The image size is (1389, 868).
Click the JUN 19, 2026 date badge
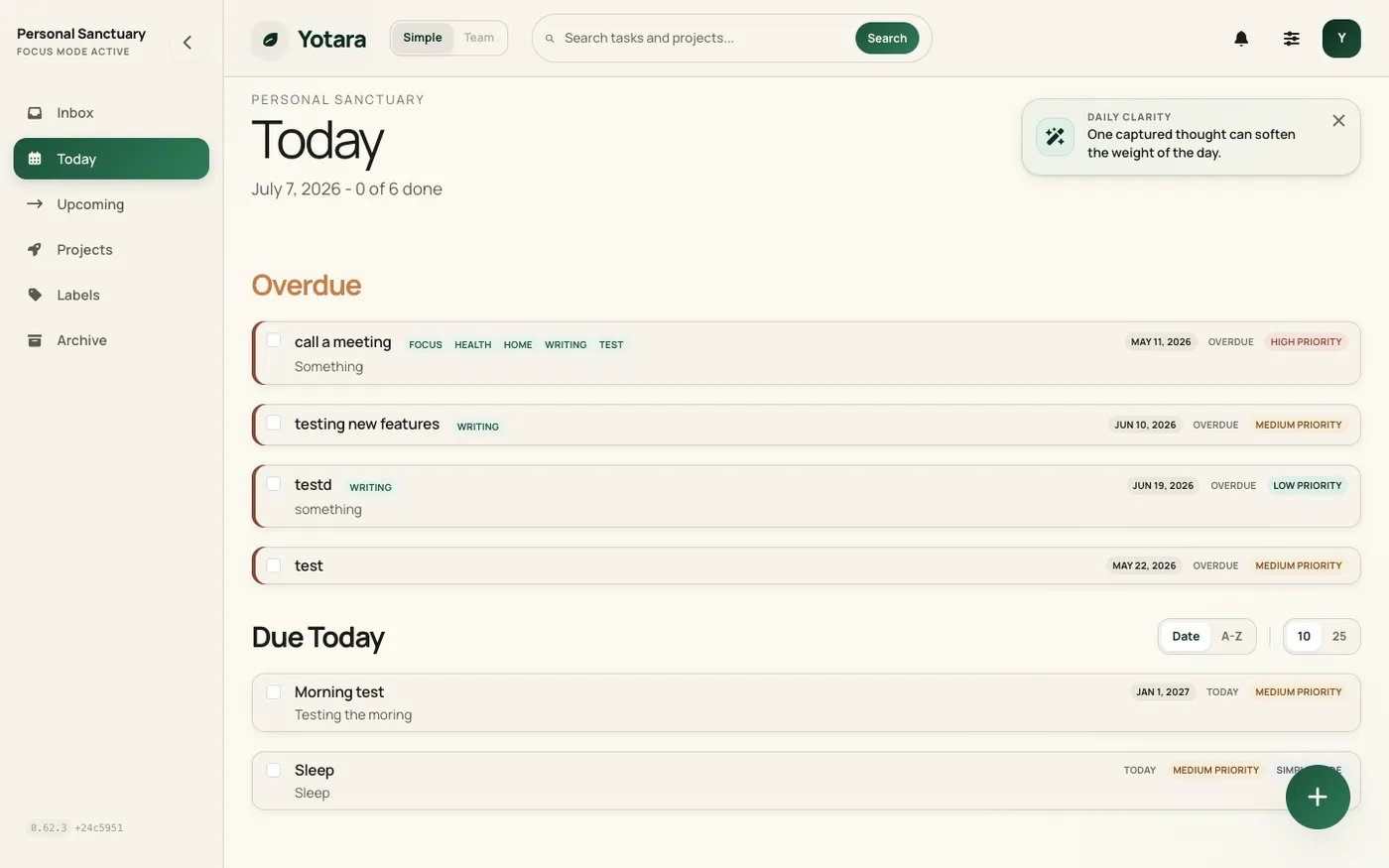(x=1163, y=486)
